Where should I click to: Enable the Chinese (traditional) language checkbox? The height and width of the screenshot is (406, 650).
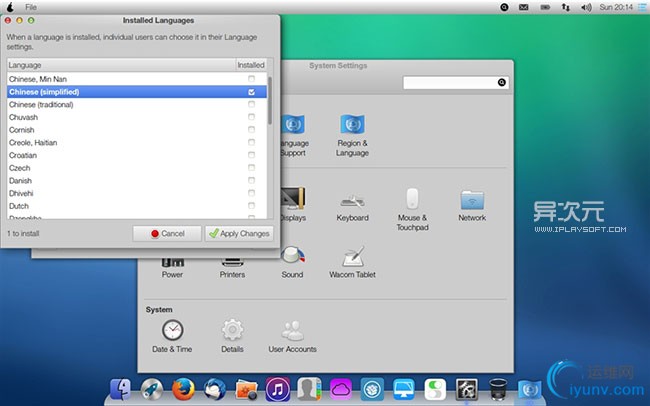pyautogui.click(x=251, y=105)
